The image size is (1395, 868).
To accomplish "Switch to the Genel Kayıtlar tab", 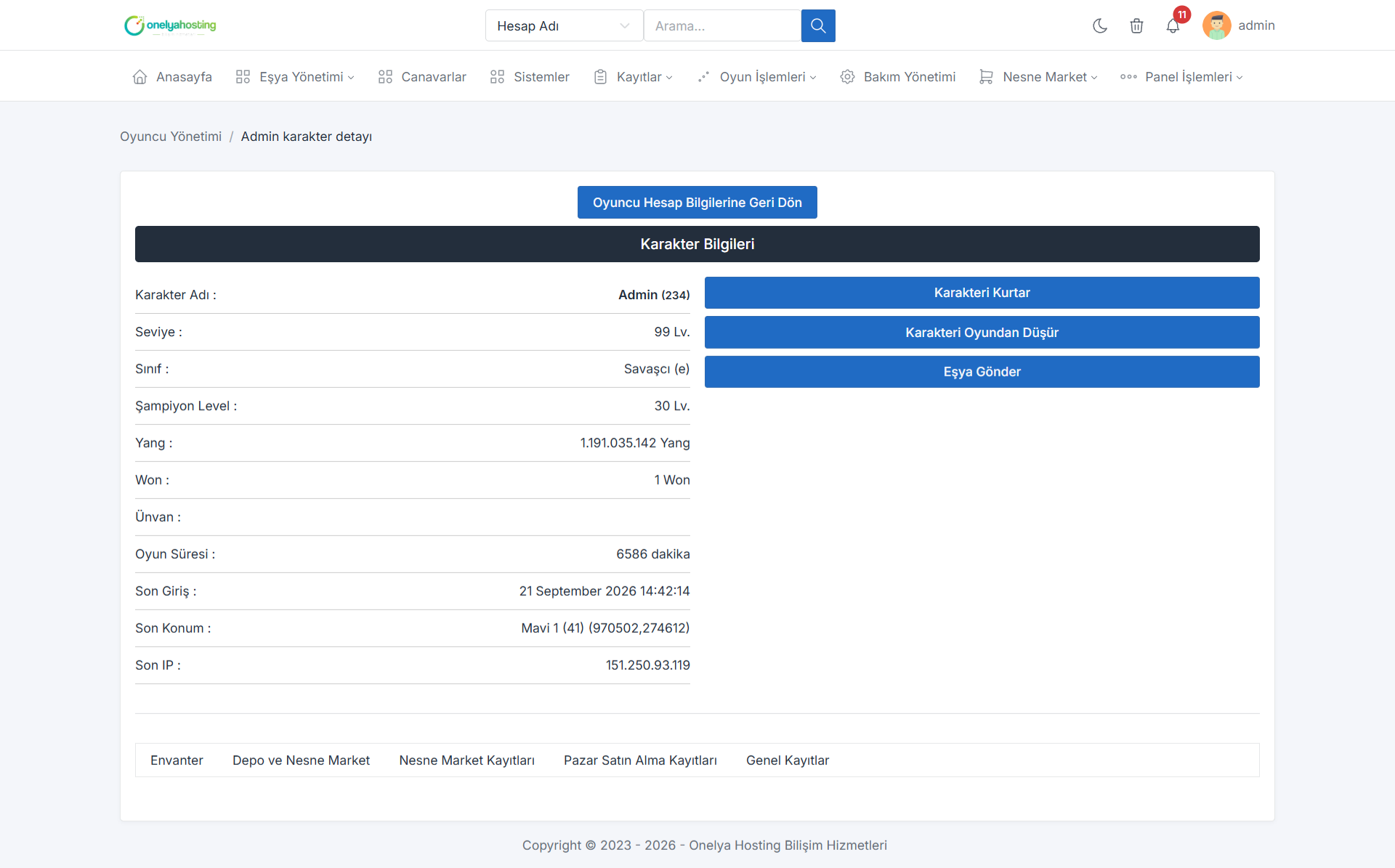I will point(788,760).
